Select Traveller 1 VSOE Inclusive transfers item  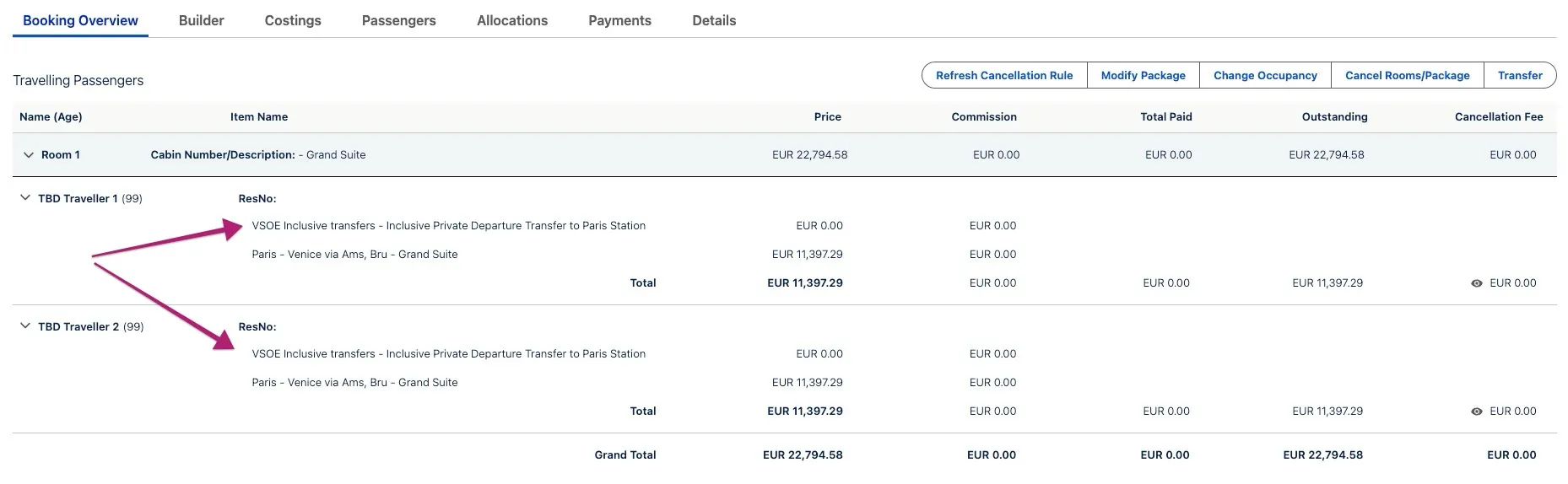tap(448, 226)
